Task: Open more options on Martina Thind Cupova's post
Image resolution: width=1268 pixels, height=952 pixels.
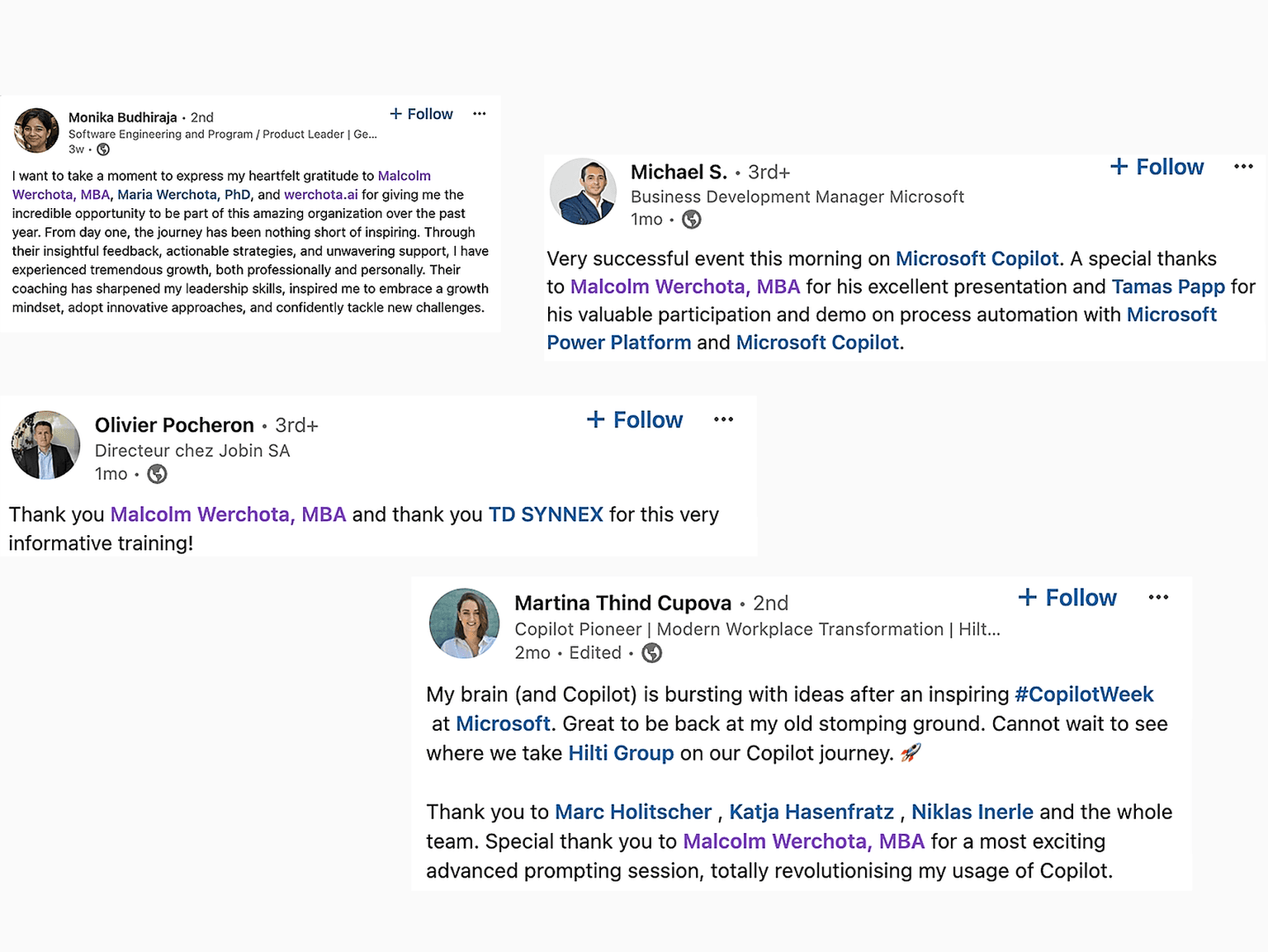Action: click(x=1158, y=597)
